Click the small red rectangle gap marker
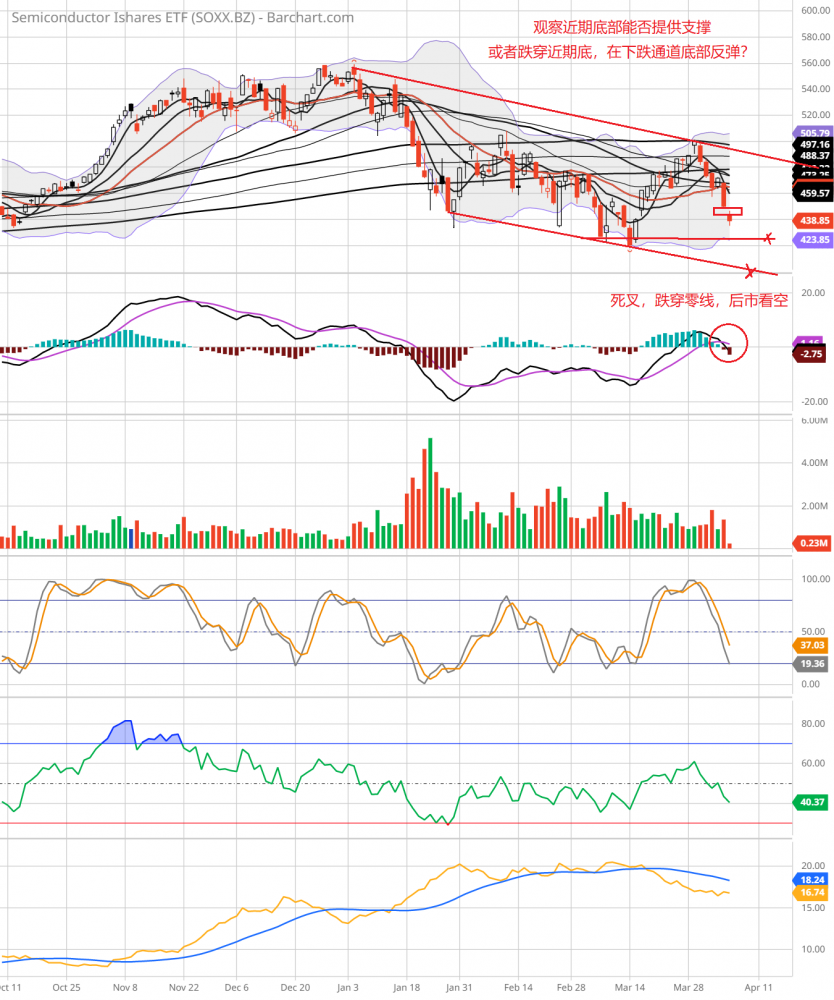 click(727, 212)
